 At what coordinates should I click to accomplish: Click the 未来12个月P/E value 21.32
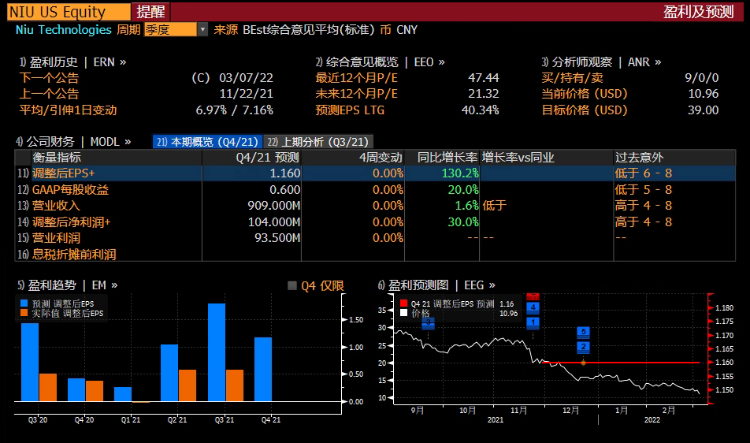point(483,94)
